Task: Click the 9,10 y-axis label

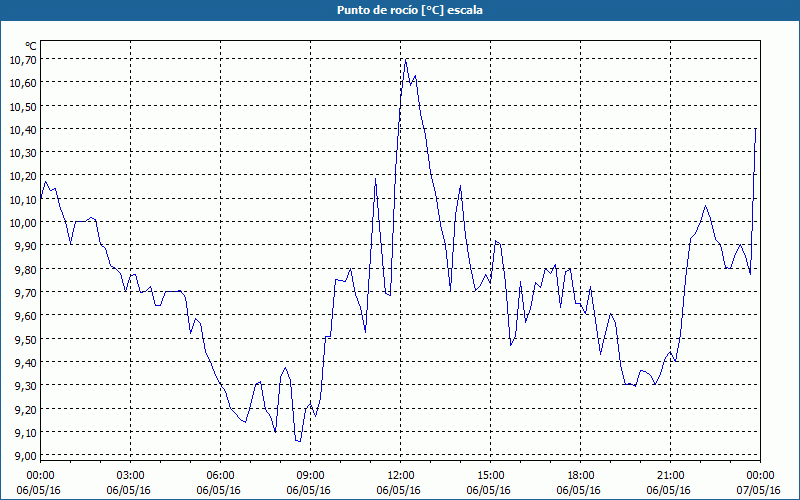Action: click(x=26, y=432)
